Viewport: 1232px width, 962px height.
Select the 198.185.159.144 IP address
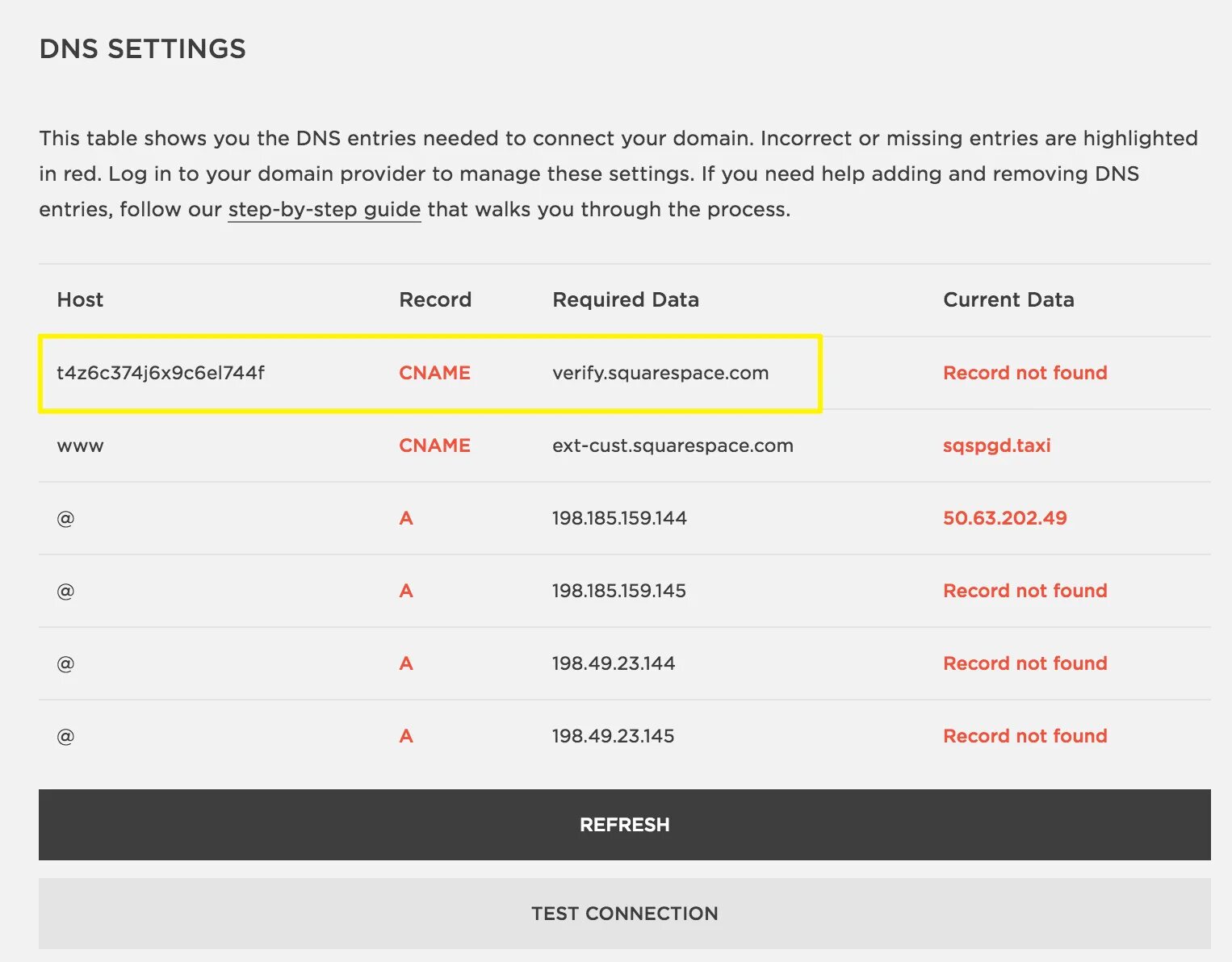pos(619,518)
